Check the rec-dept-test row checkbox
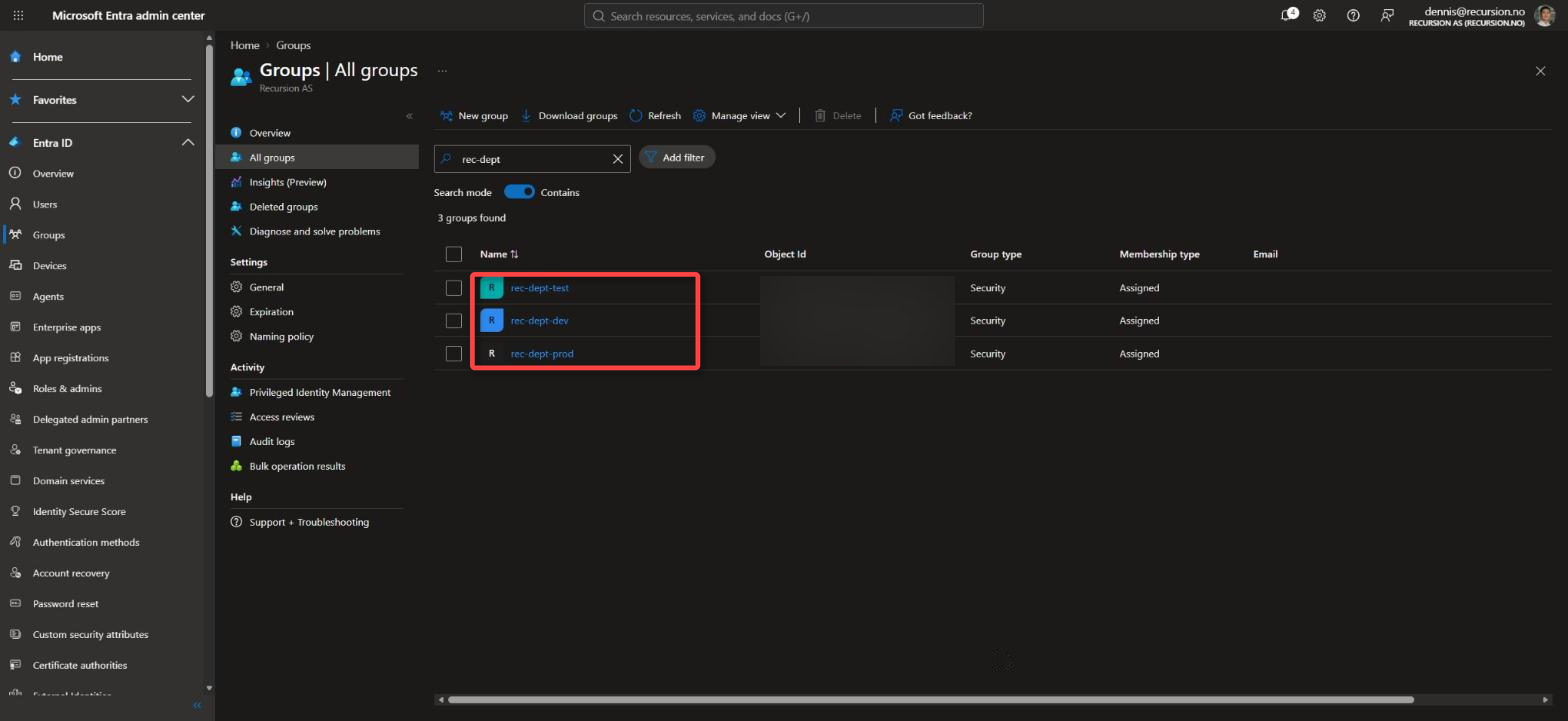 tap(454, 288)
